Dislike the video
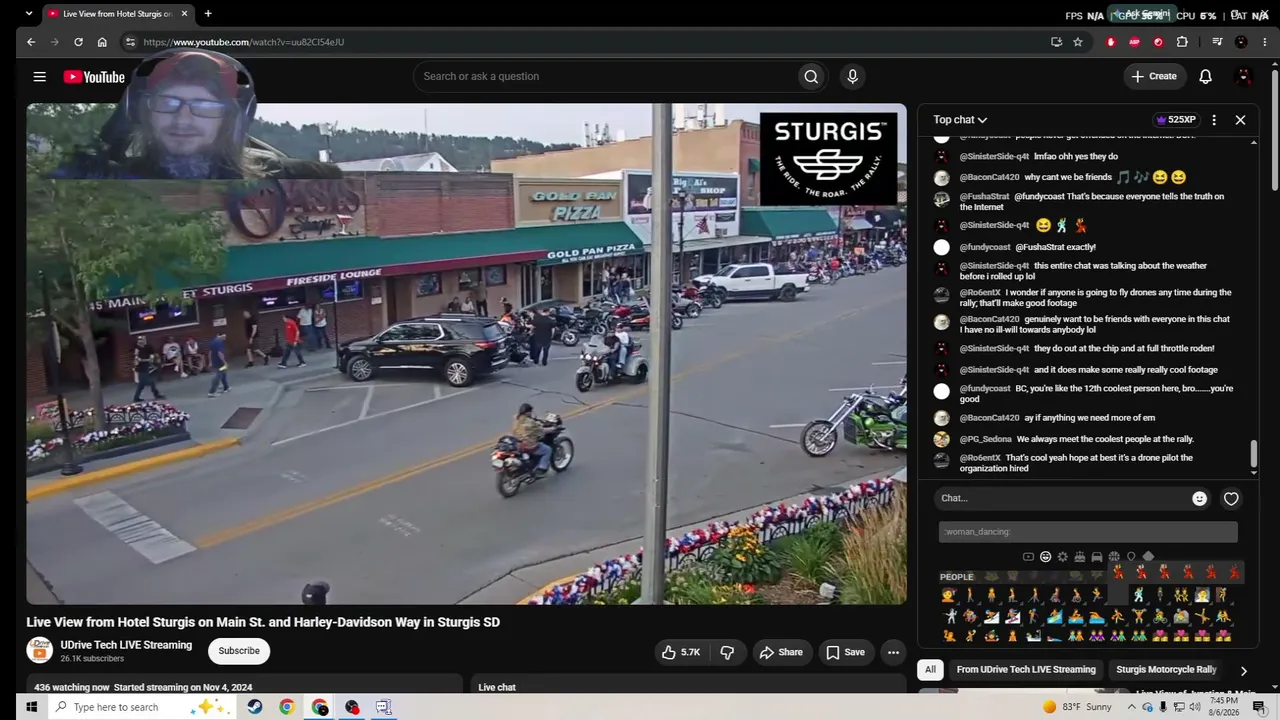Screen dimensions: 1280x720 pyautogui.click(x=727, y=652)
